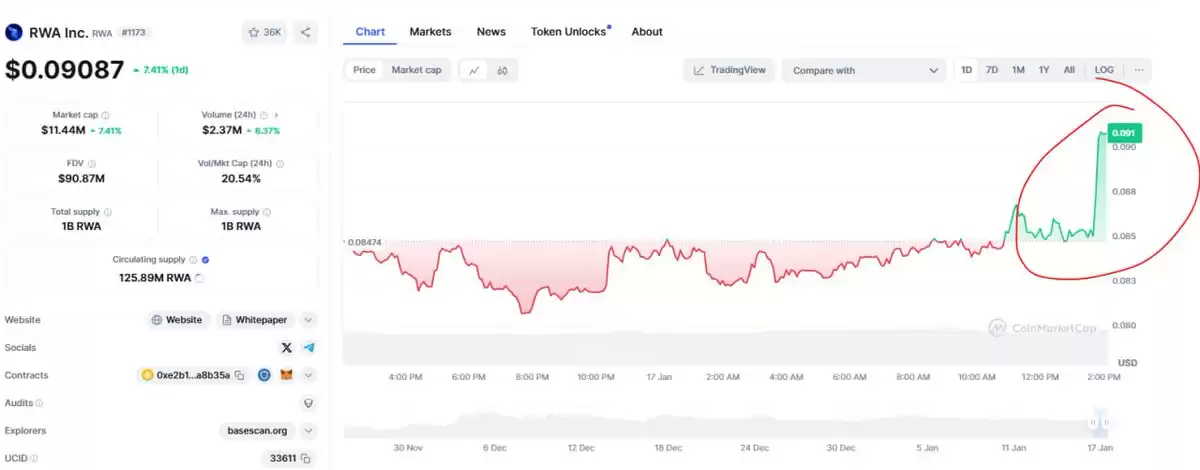Select the line chart icon

(474, 70)
